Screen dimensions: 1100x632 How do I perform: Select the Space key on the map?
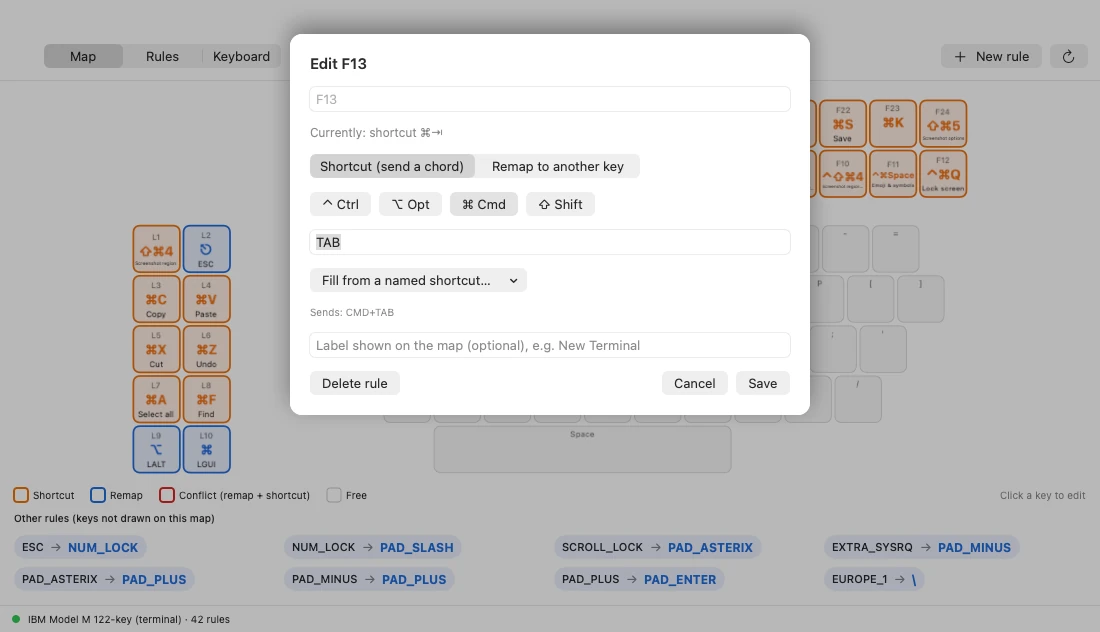click(x=582, y=449)
